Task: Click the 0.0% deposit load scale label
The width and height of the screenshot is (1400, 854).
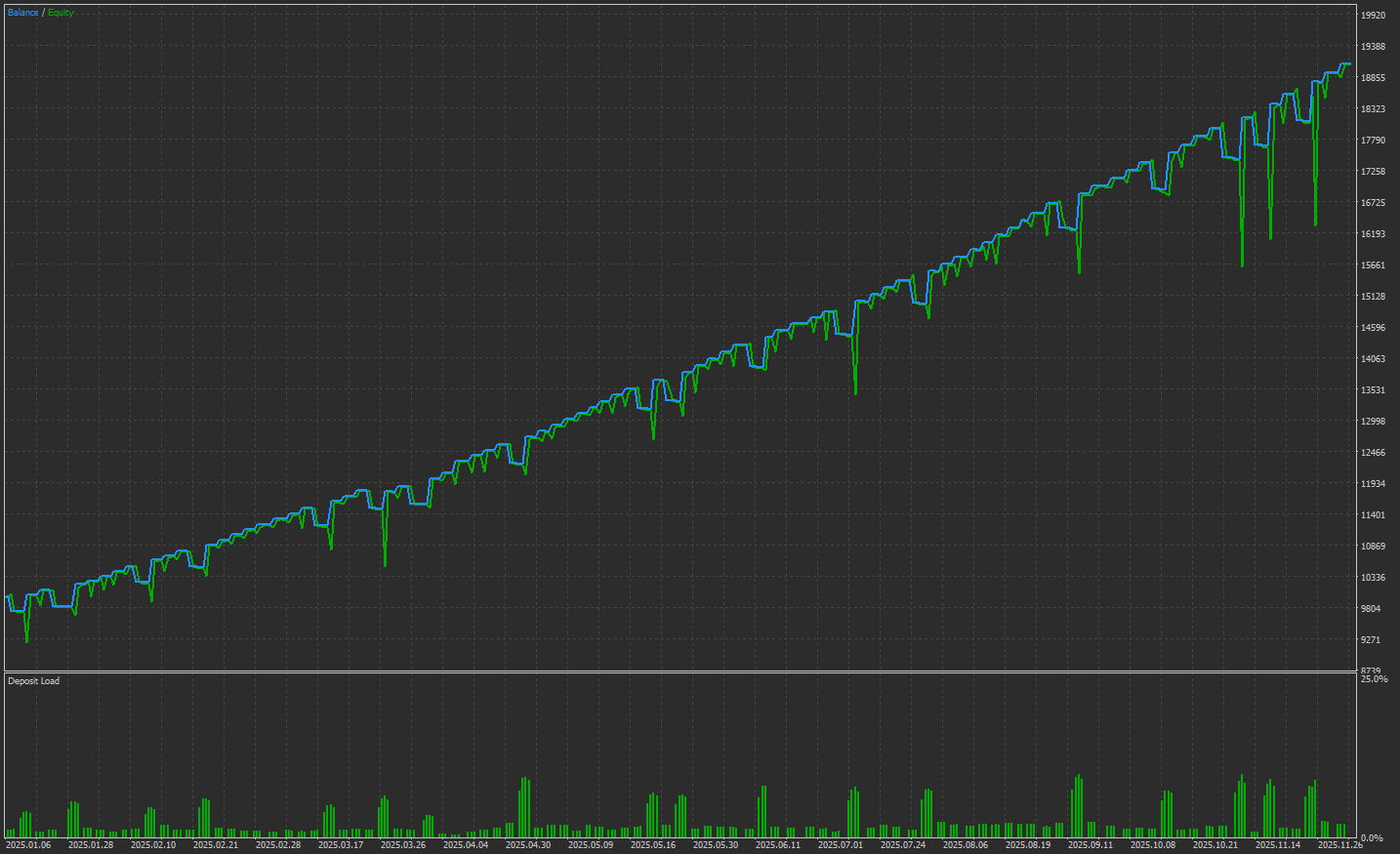Action: tap(1372, 838)
